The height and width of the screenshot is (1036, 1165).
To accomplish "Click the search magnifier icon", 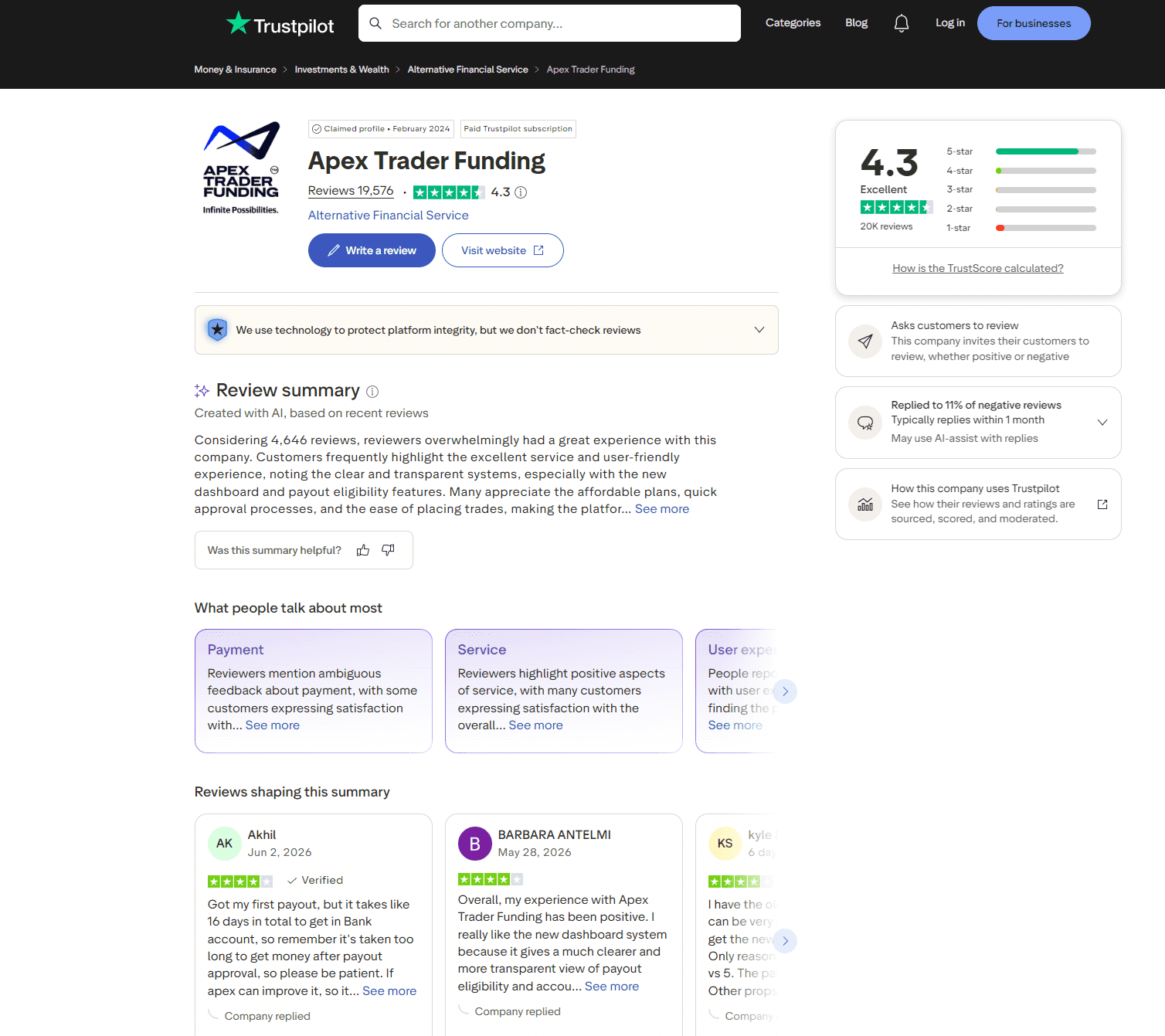I will [x=375, y=23].
